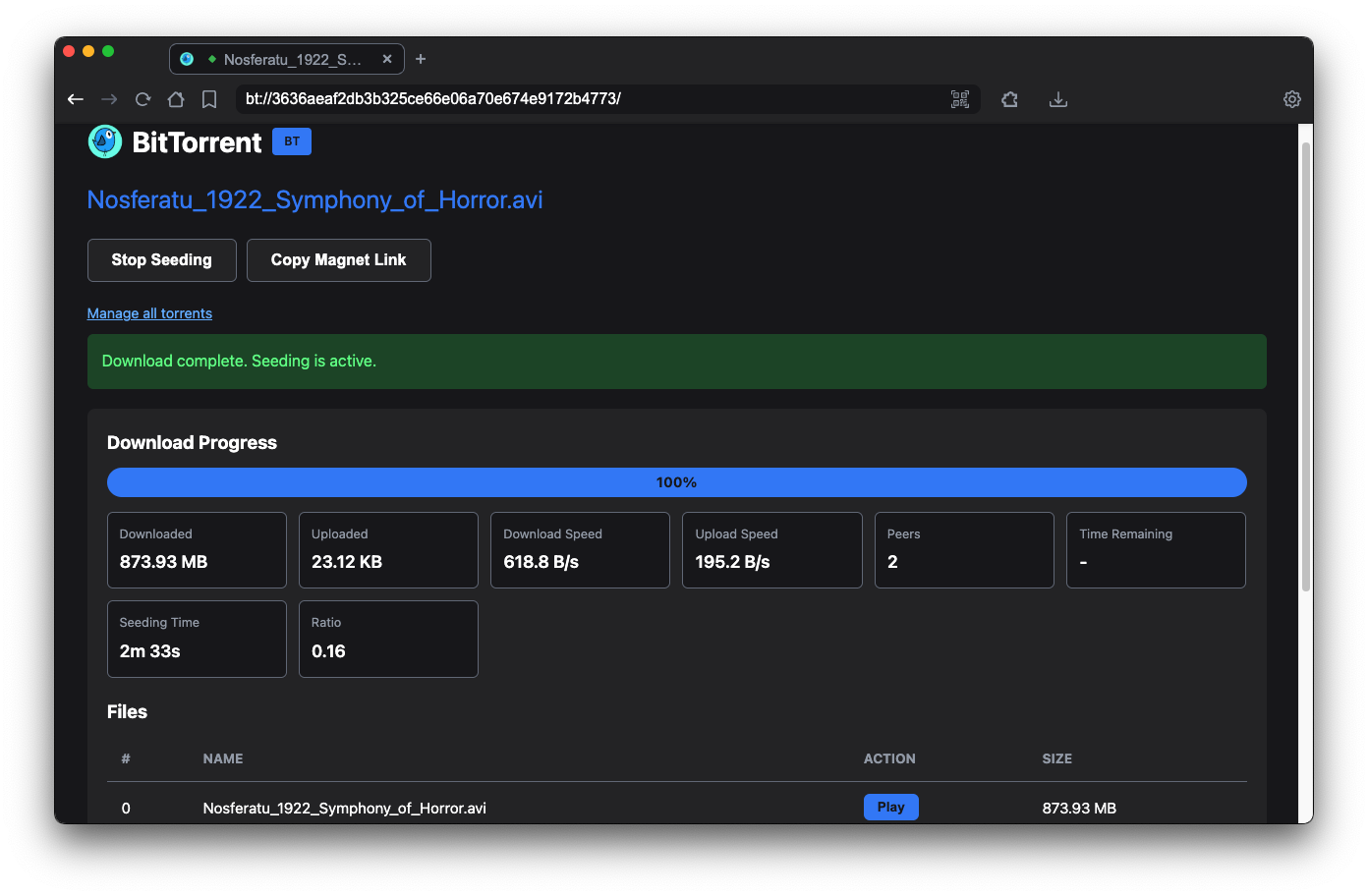Go back using the back arrow

click(x=76, y=99)
